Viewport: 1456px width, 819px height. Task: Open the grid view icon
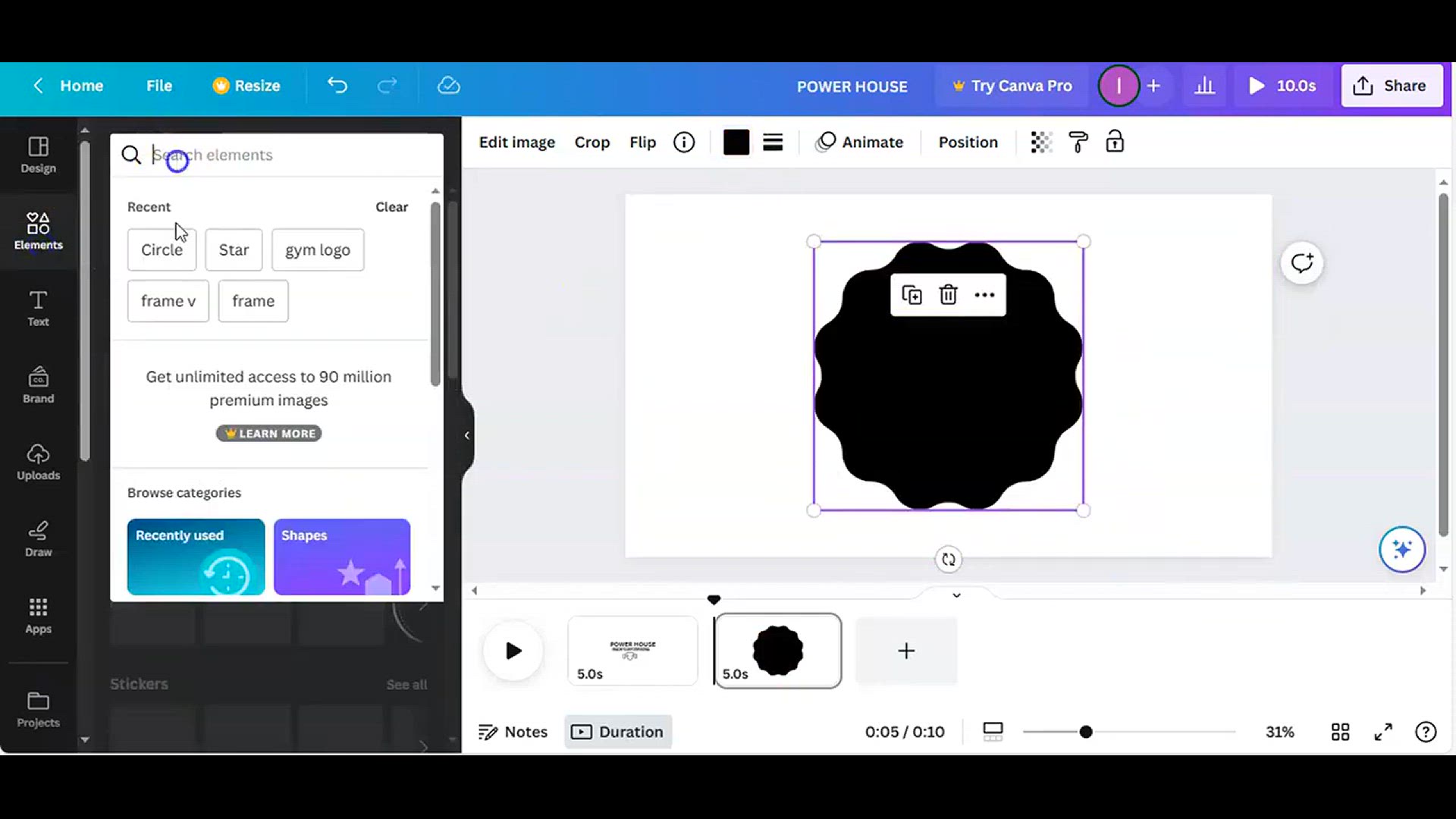[1340, 732]
